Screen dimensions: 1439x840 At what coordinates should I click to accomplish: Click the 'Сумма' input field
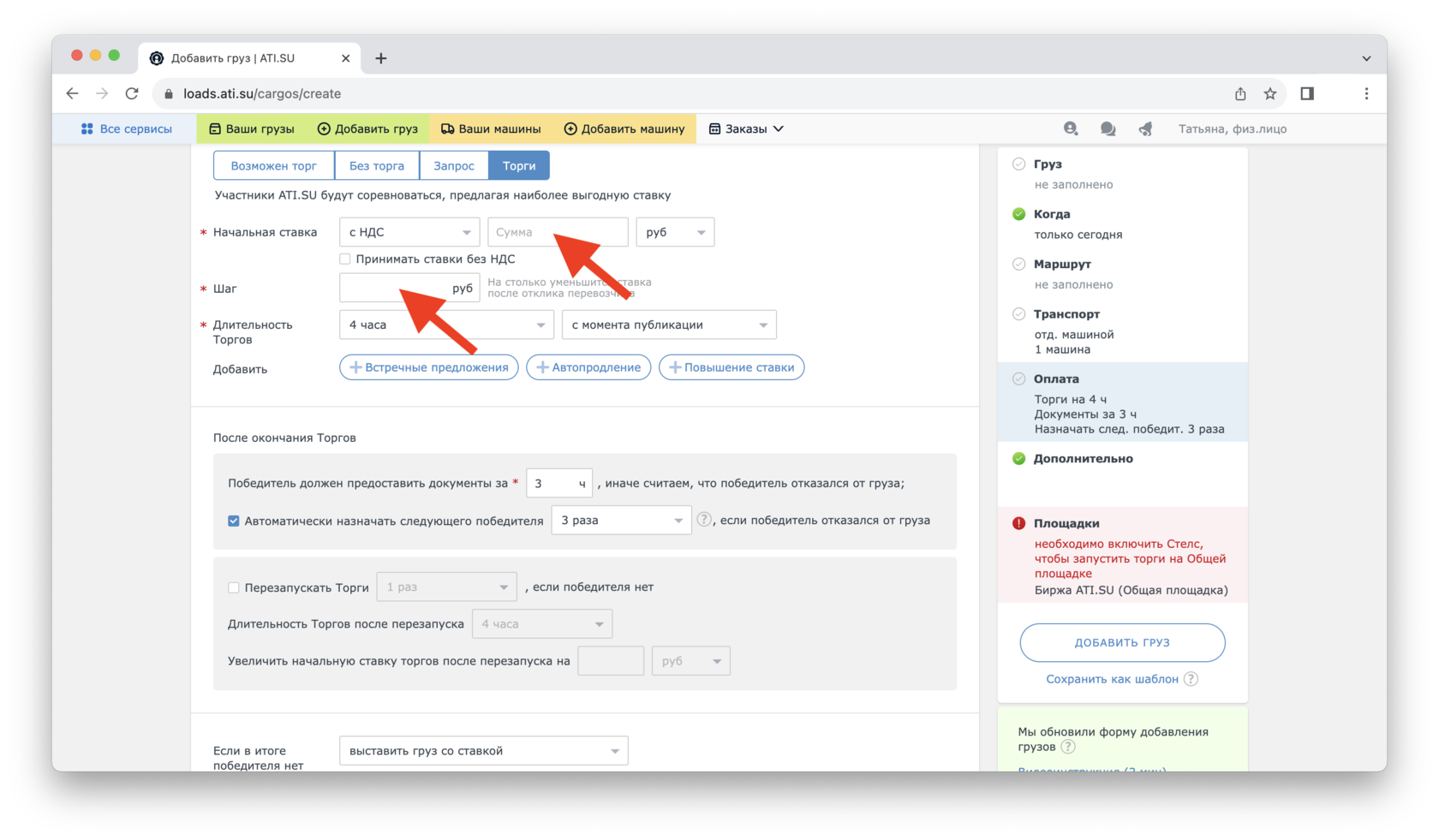[558, 232]
